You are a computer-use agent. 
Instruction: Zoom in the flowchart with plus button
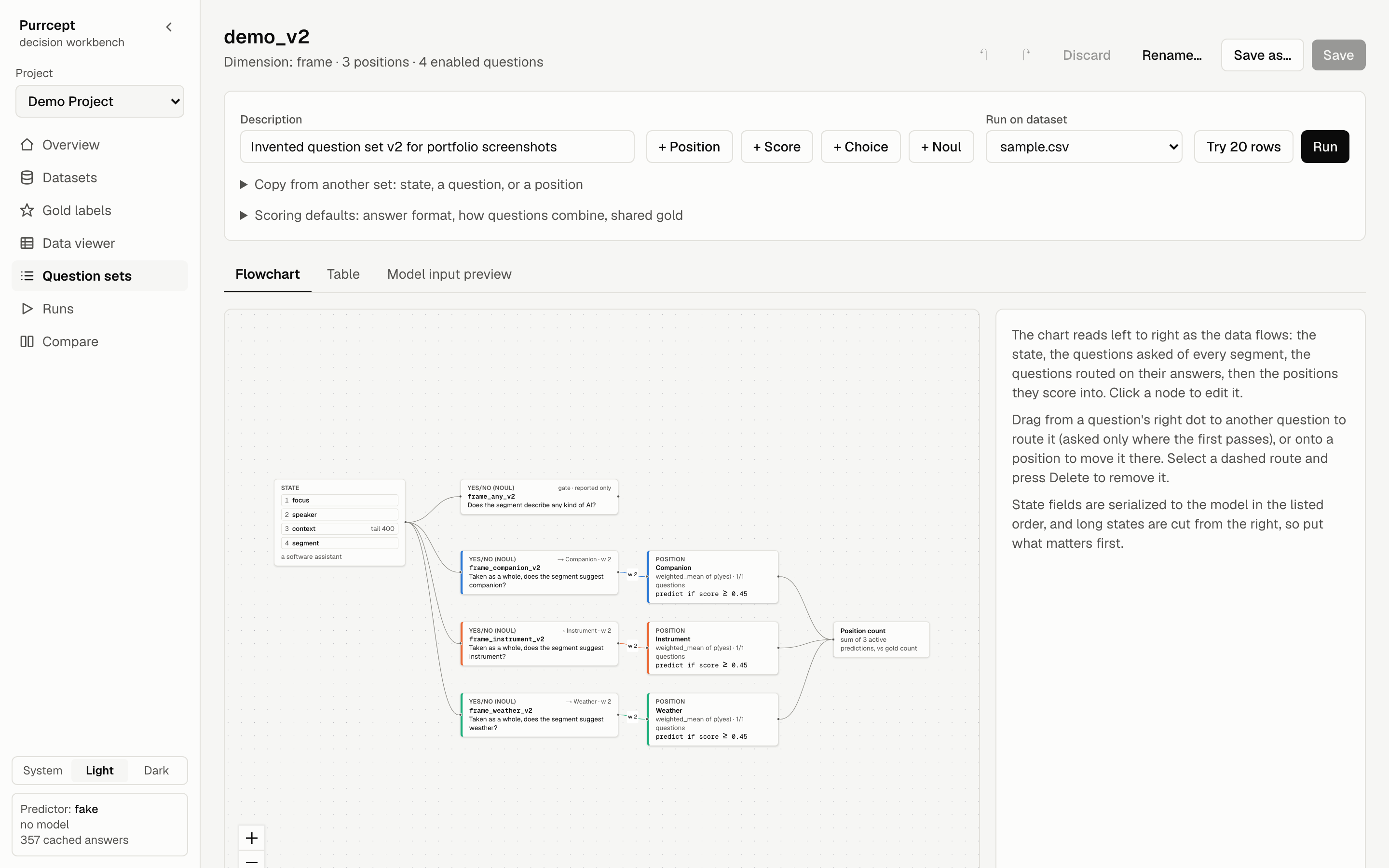(251, 838)
